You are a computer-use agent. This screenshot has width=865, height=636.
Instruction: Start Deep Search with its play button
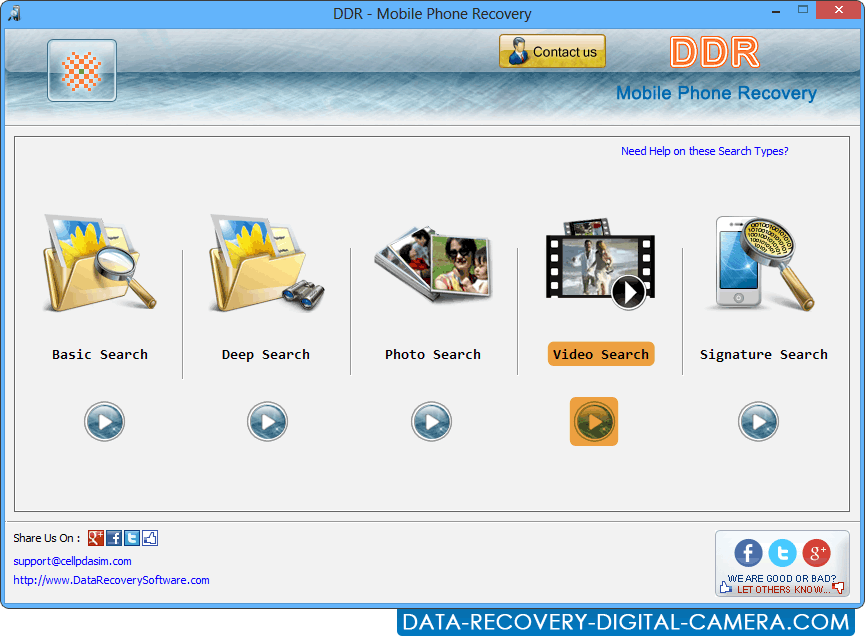click(268, 421)
